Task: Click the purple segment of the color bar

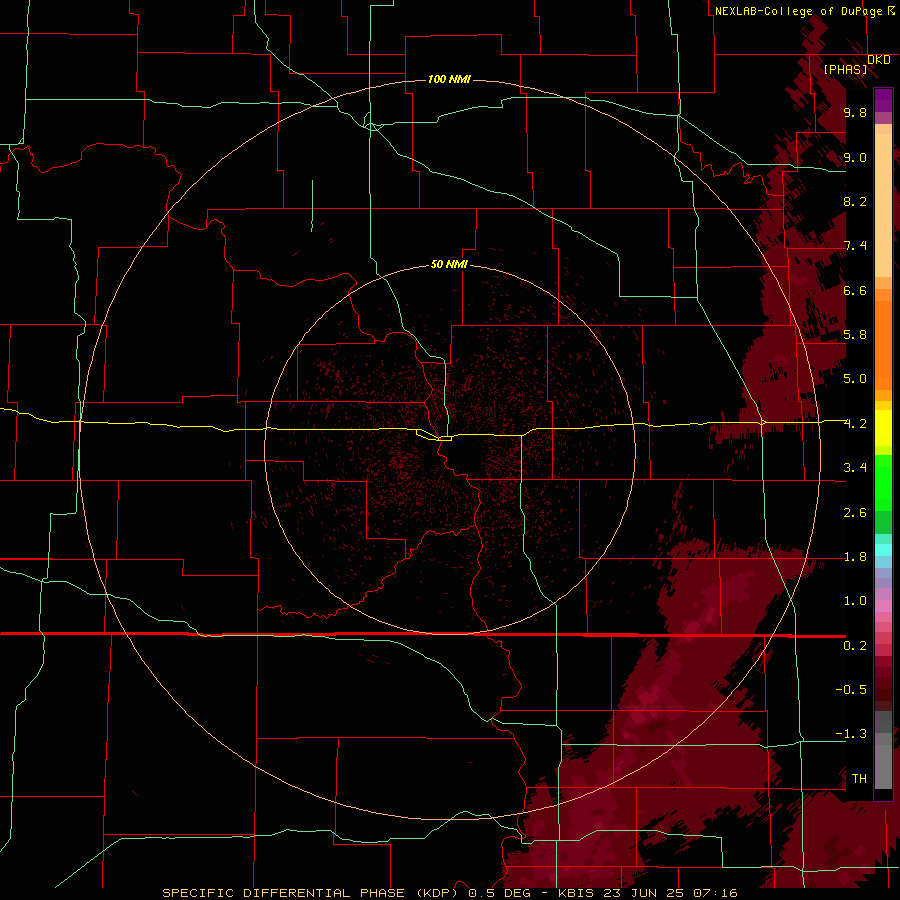Action: pyautogui.click(x=883, y=100)
